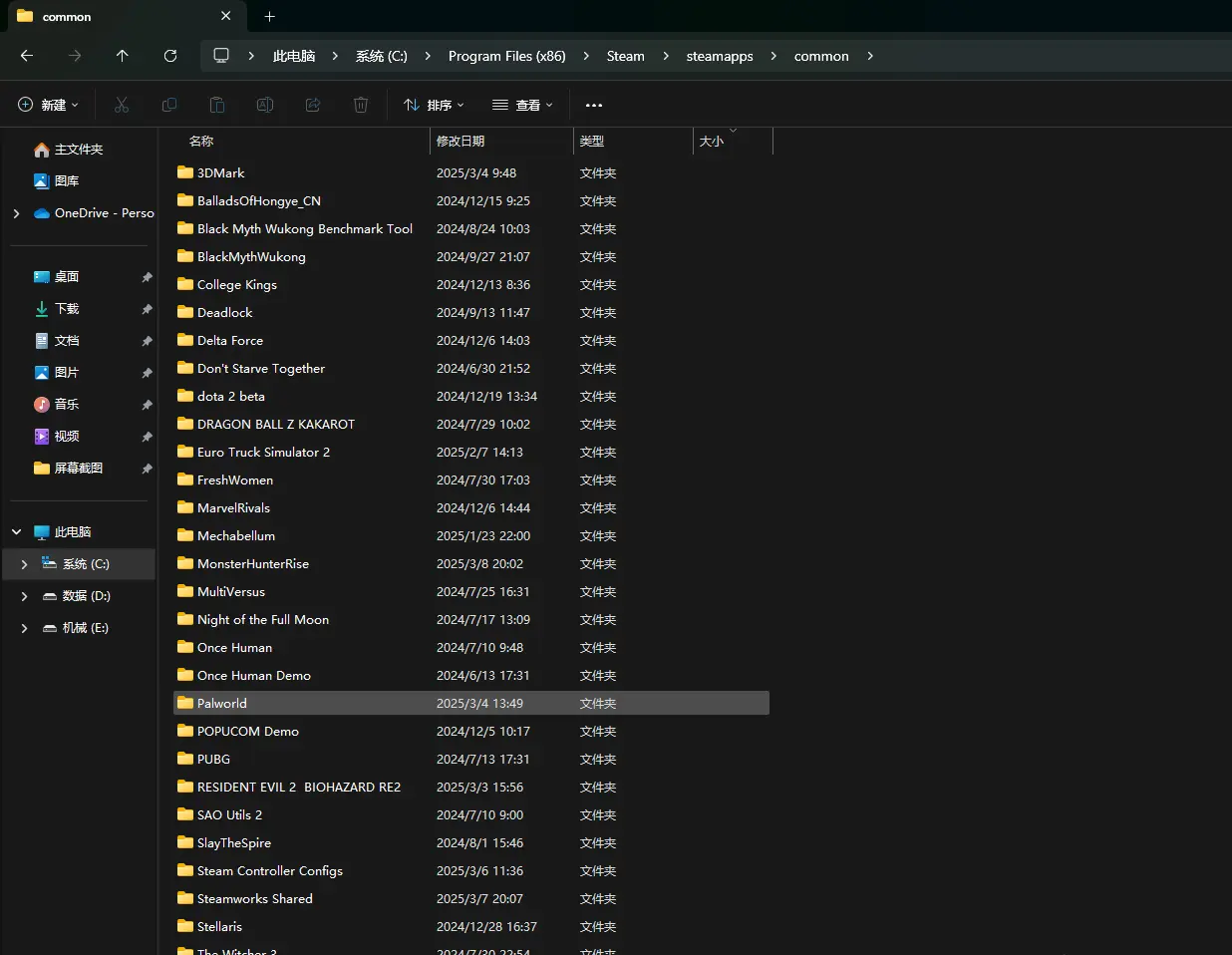Click the Copy icon in toolbar
The width and height of the screenshot is (1232, 955).
[169, 105]
